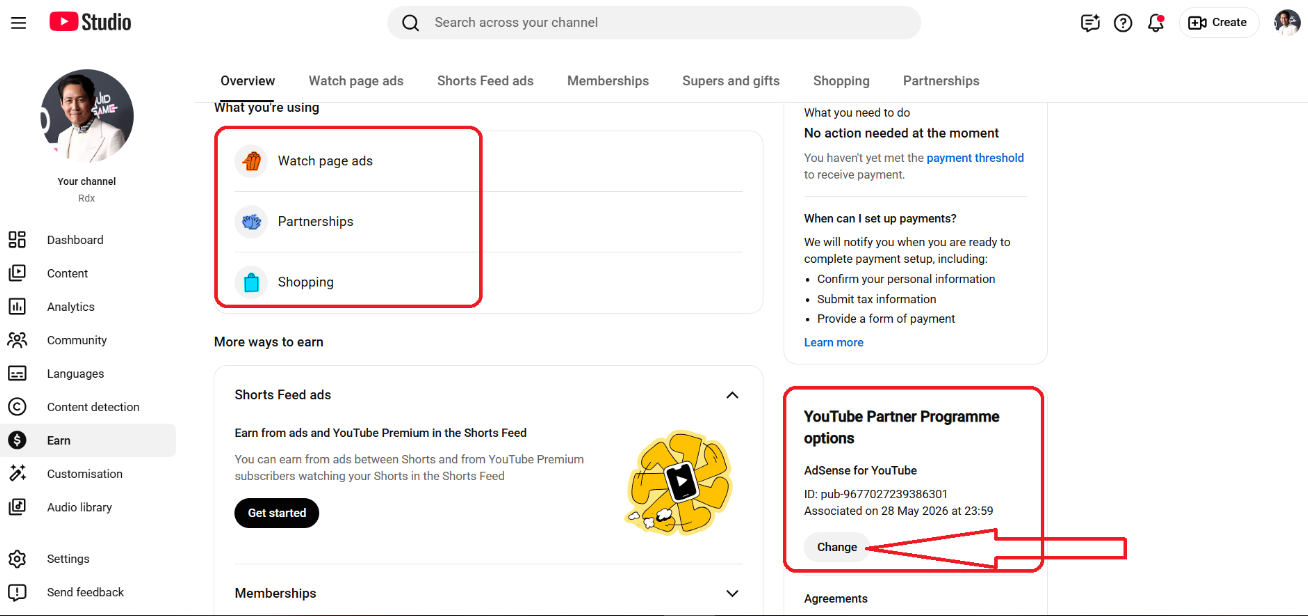Click the search magnifier icon
The image size is (1308, 616).
tap(410, 22)
